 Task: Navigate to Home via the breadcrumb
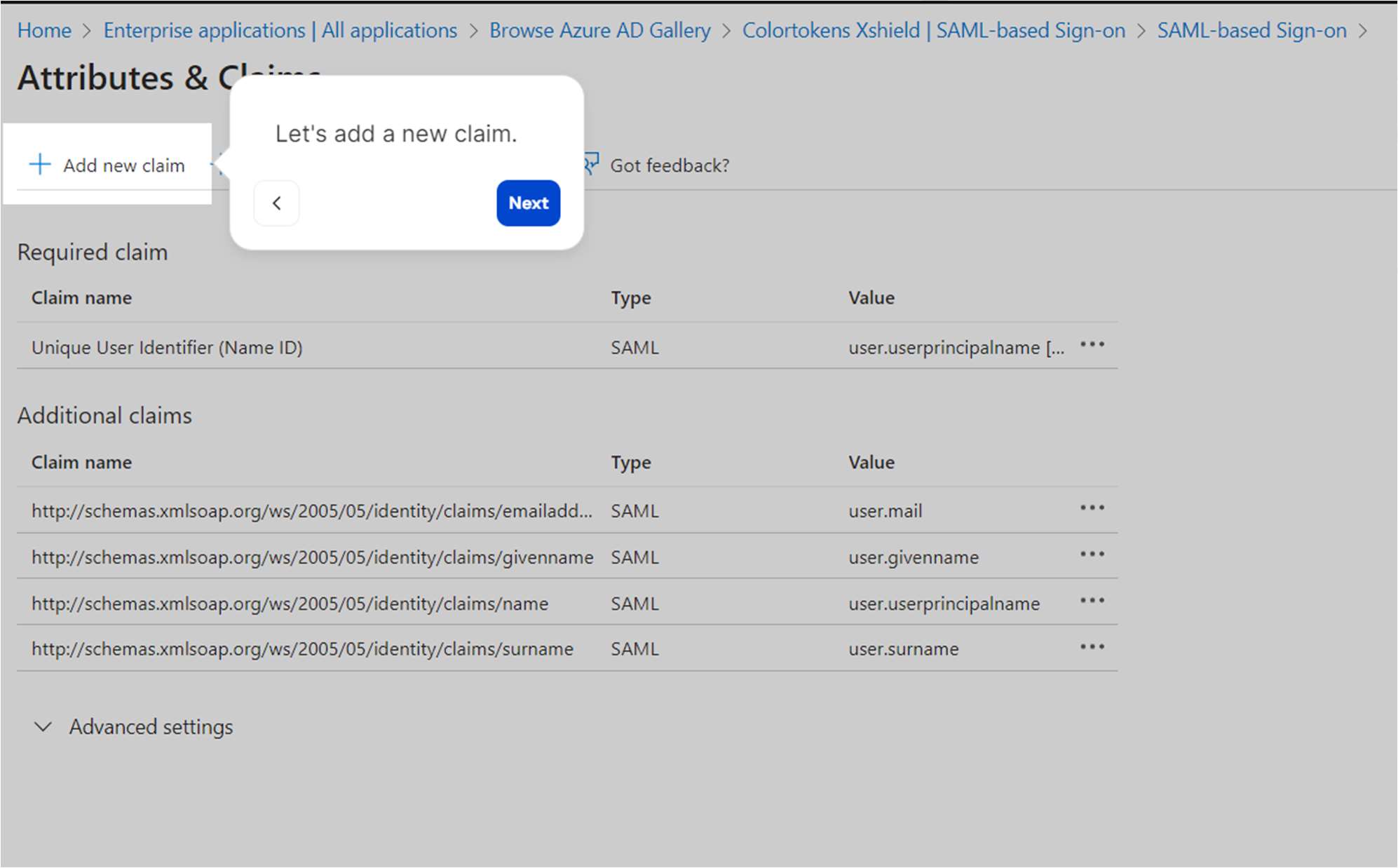coord(44,30)
